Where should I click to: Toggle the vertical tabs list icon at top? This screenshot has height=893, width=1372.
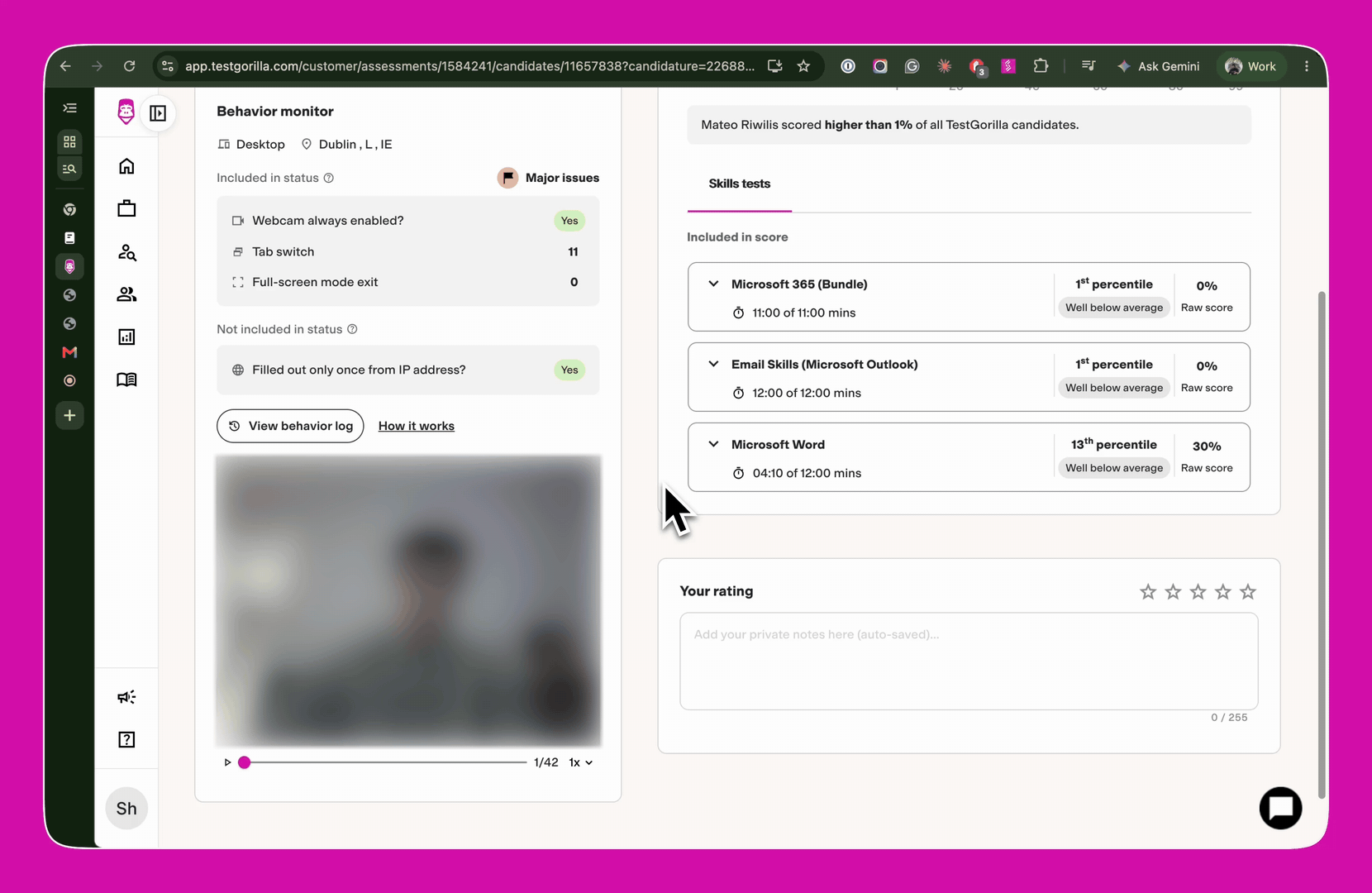[x=69, y=108]
